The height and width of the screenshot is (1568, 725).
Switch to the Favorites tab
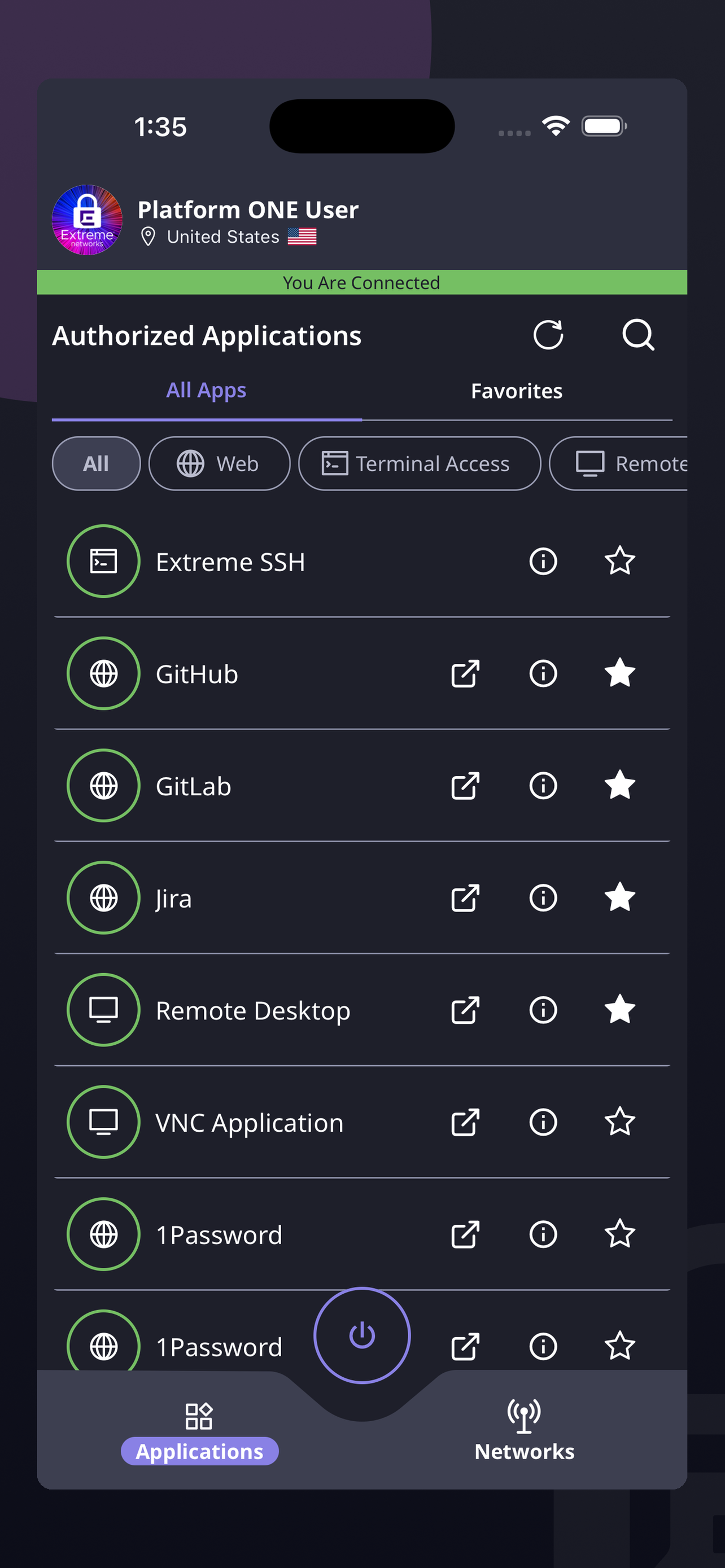click(516, 391)
